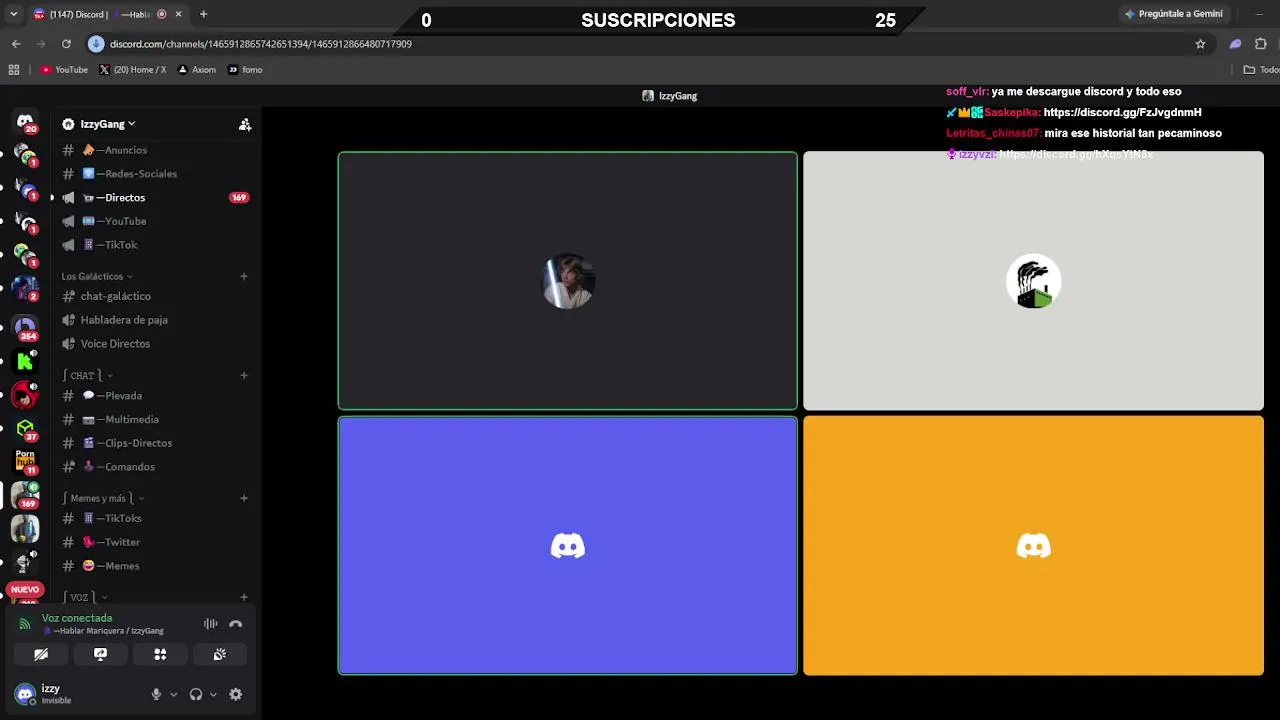Mute the microphone

pyautogui.click(x=156, y=694)
